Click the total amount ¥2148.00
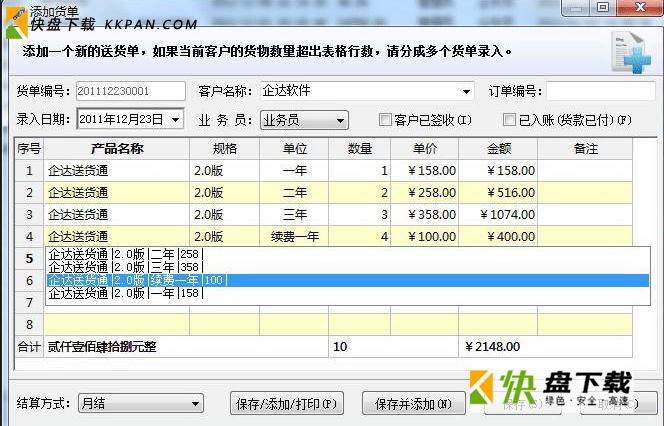Image resolution: width=664 pixels, height=426 pixels. tap(492, 347)
